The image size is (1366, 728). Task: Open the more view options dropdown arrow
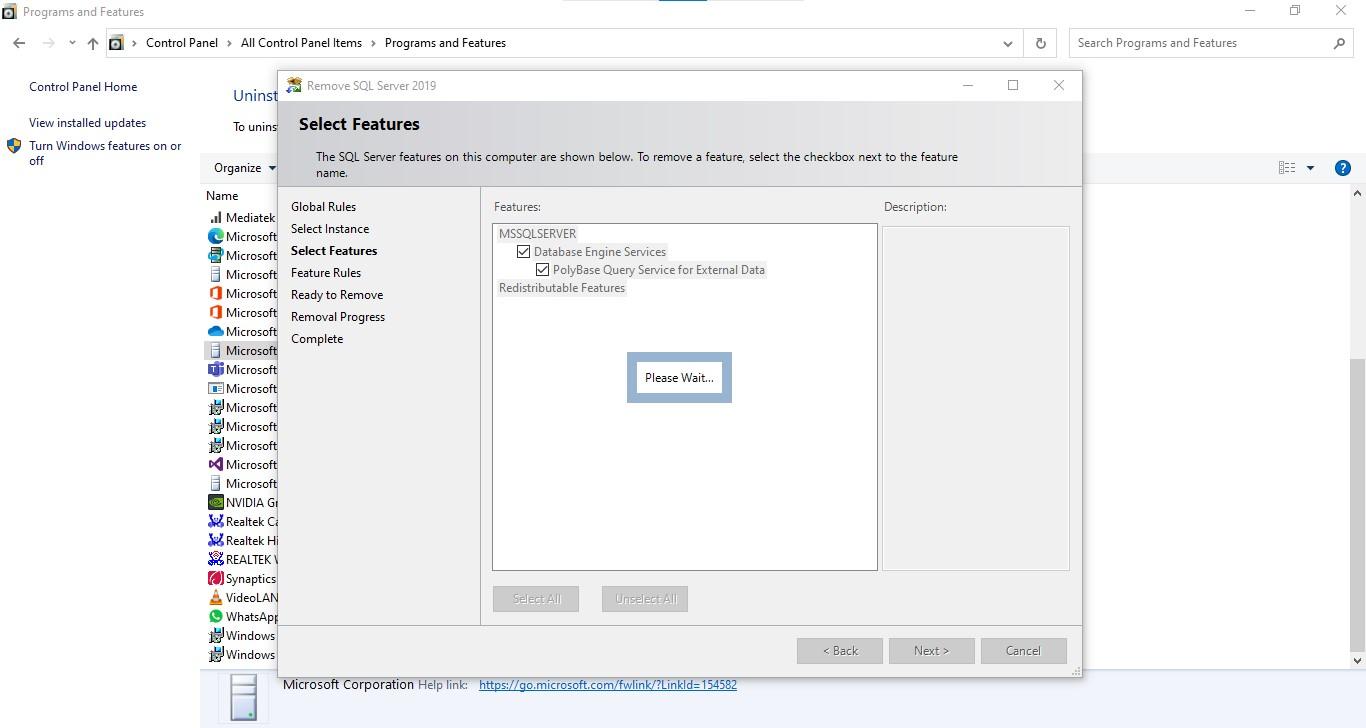click(x=1310, y=168)
